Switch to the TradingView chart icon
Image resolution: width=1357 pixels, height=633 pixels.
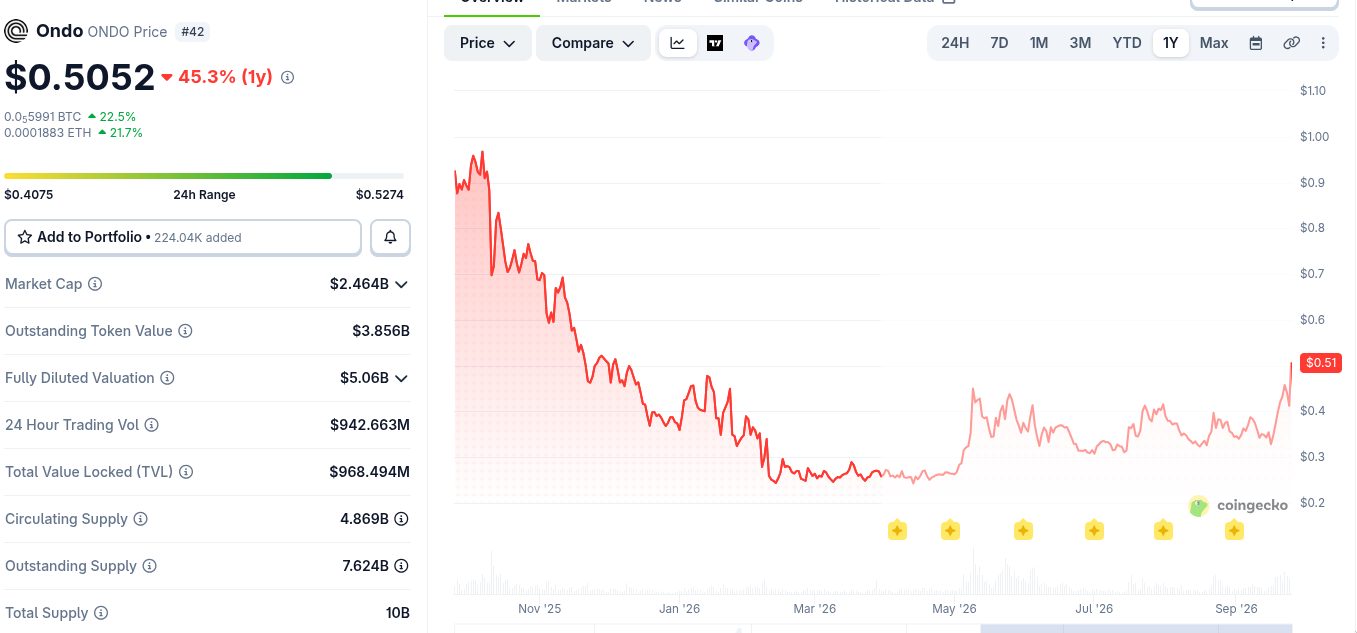click(x=715, y=43)
